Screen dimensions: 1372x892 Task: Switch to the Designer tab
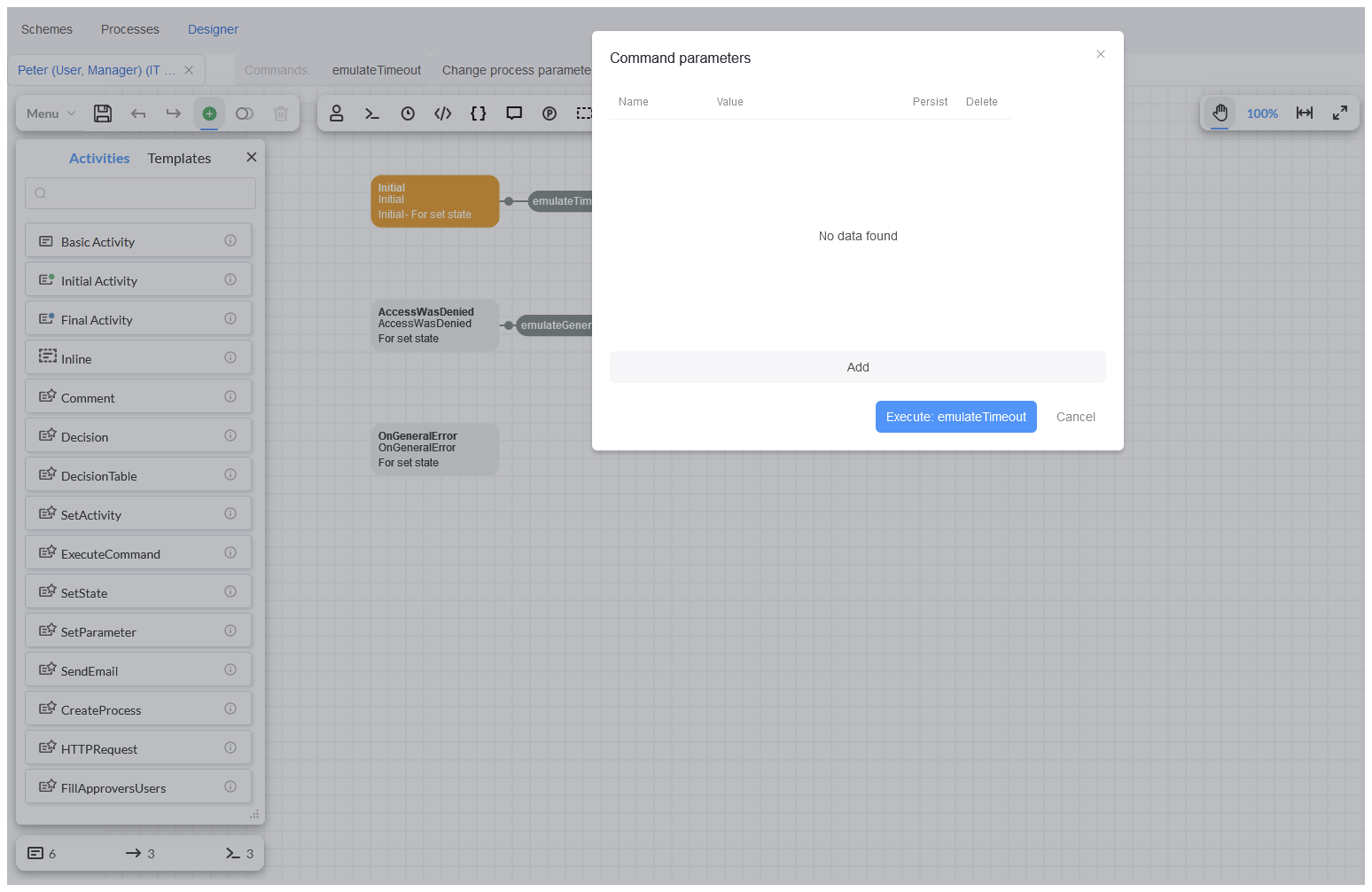point(213,29)
